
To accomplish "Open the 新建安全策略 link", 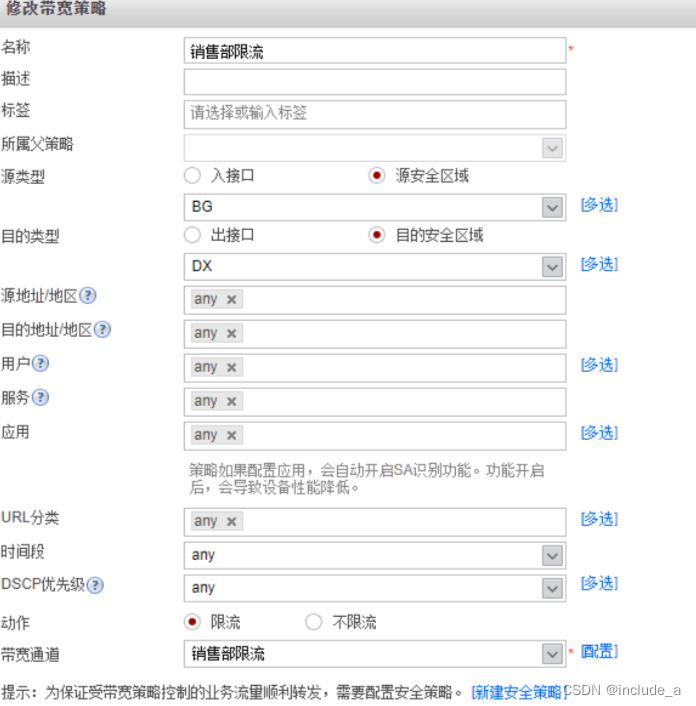I will [x=518, y=692].
